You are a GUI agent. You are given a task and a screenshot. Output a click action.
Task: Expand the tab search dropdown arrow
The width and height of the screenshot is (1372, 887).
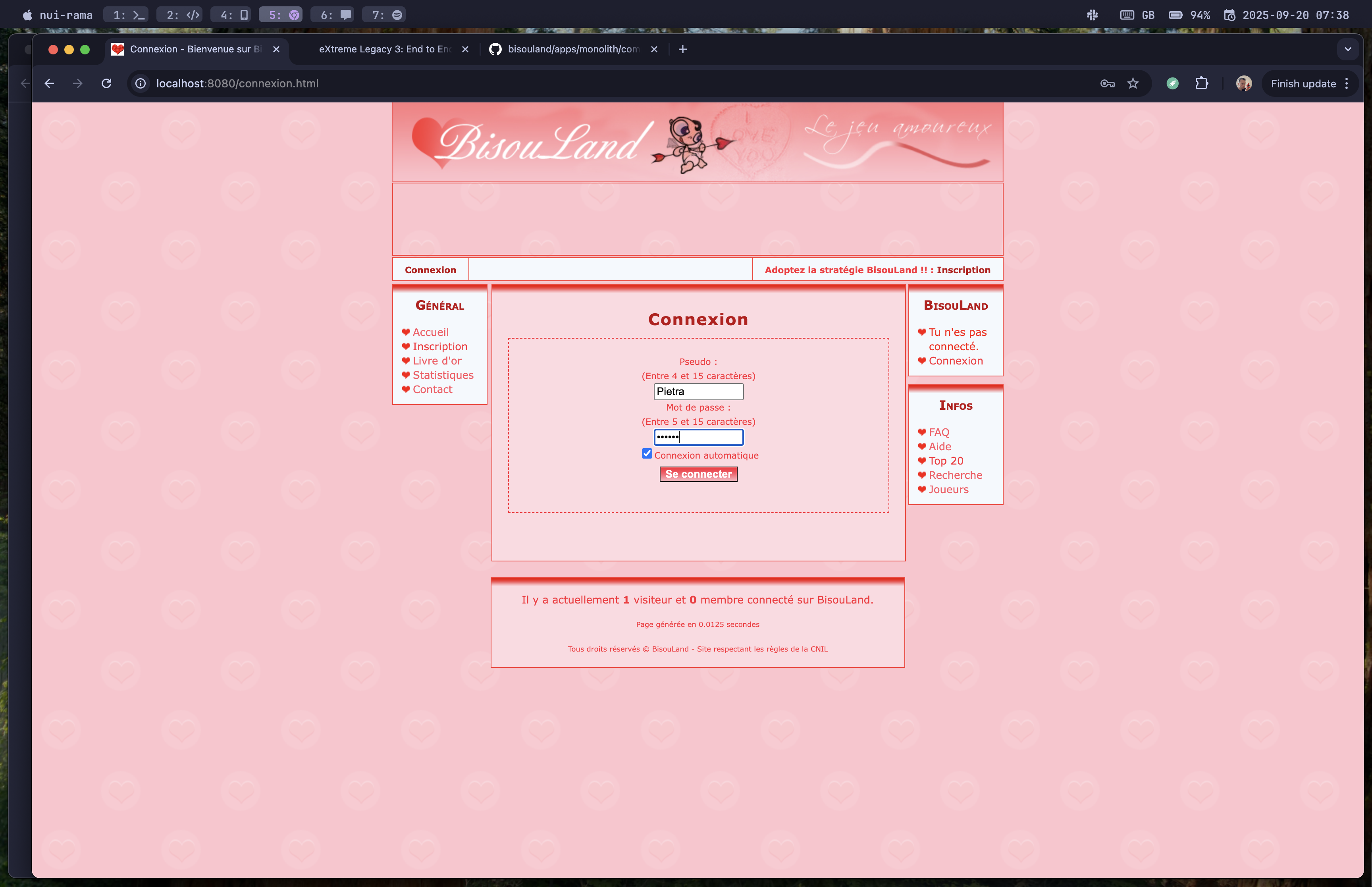tap(1348, 50)
